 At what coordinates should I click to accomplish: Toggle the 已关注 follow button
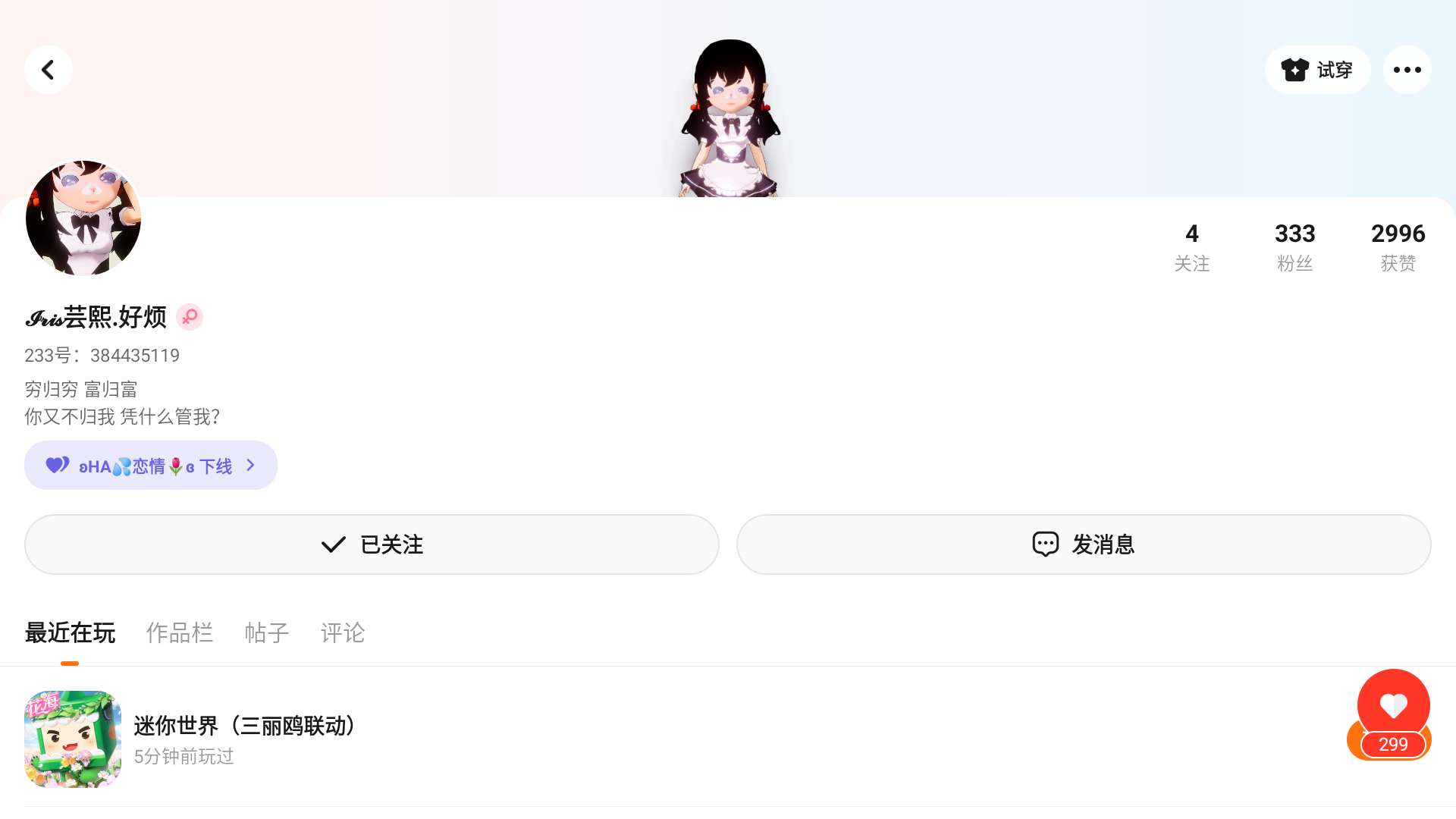pos(372,544)
